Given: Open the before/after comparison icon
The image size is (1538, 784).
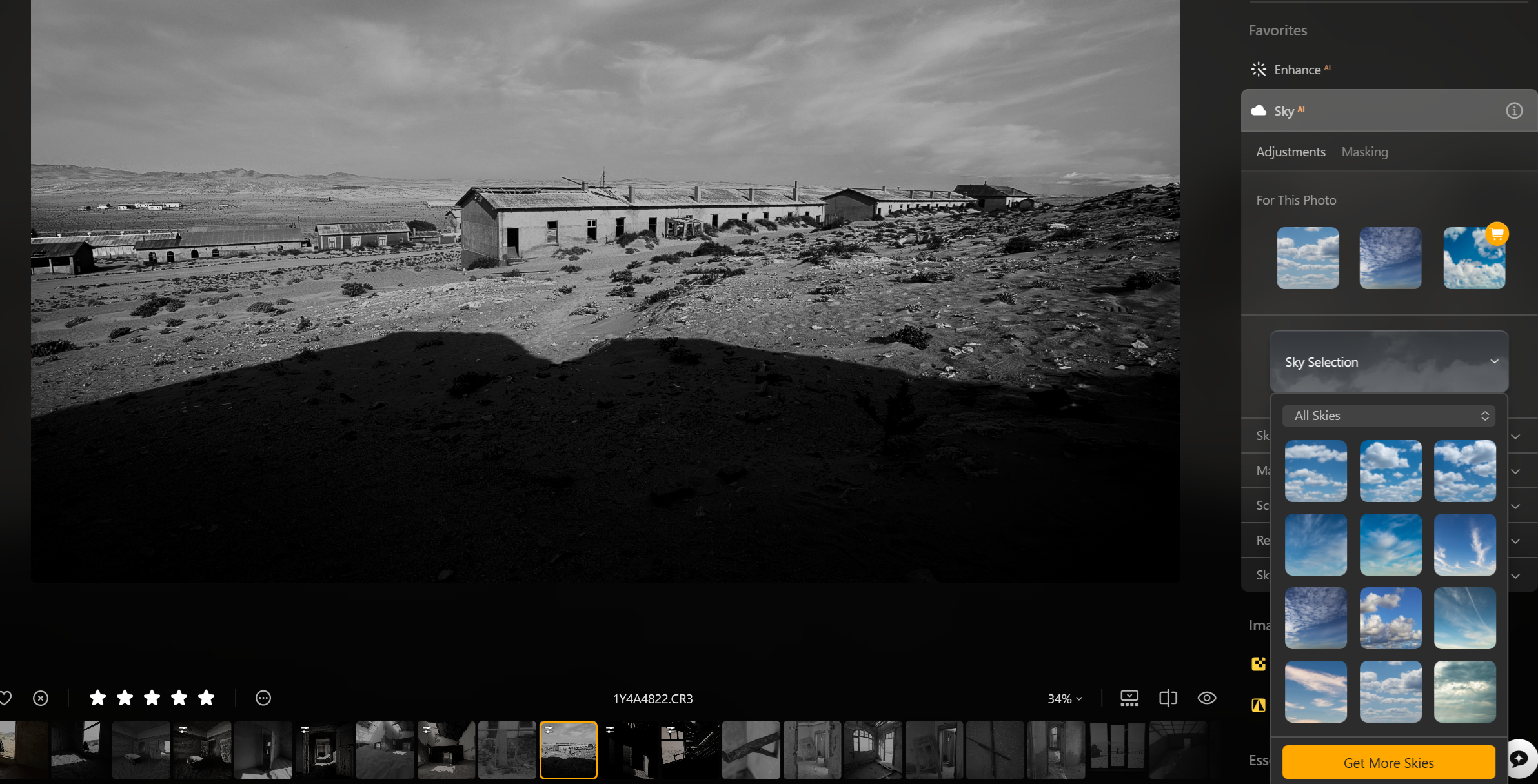Looking at the screenshot, I should click(1168, 698).
